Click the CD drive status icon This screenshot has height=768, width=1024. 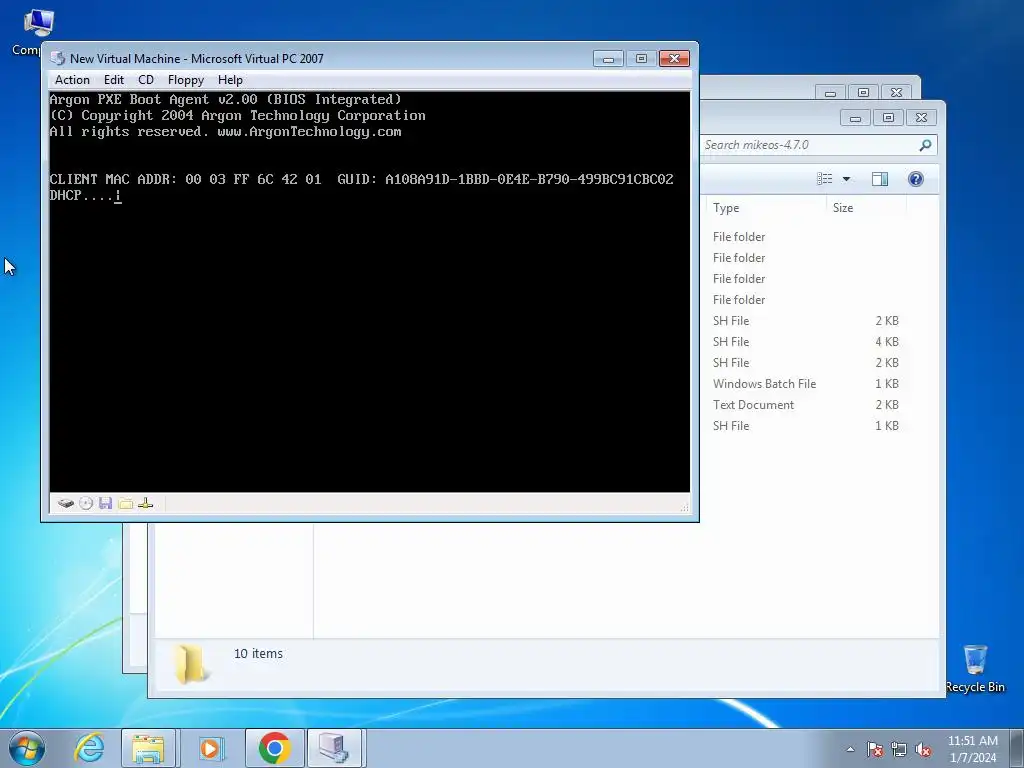point(86,504)
